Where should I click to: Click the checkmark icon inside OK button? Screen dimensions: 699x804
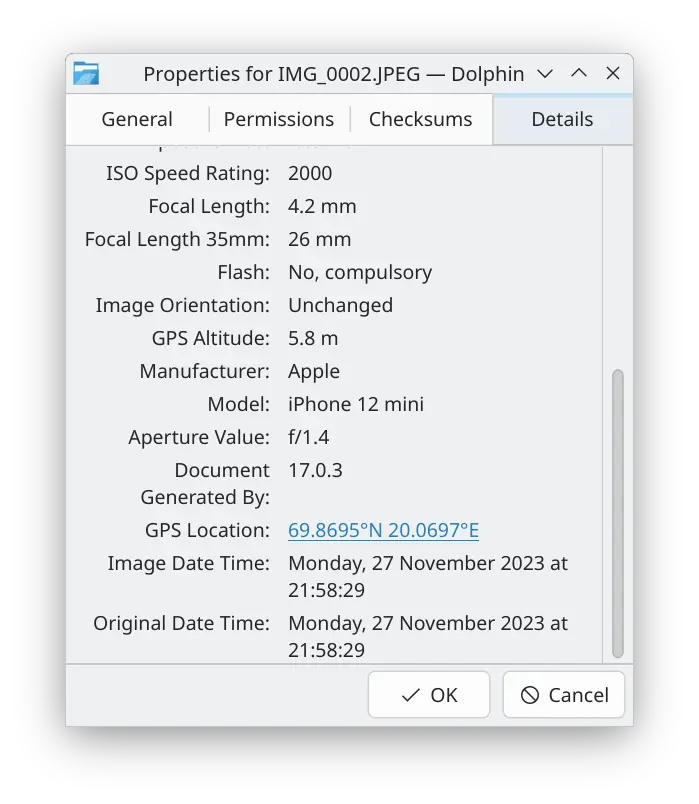coord(409,694)
